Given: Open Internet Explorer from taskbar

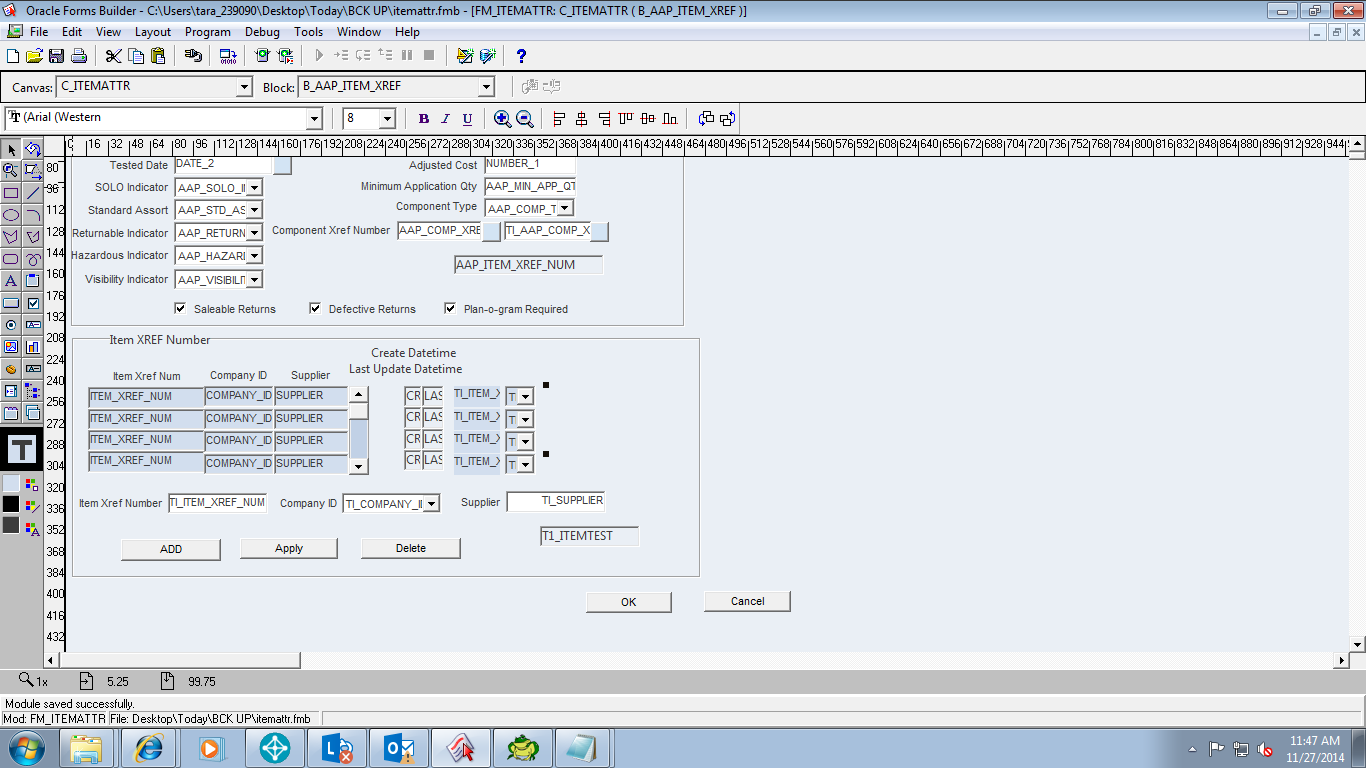Looking at the screenshot, I should click(149, 748).
